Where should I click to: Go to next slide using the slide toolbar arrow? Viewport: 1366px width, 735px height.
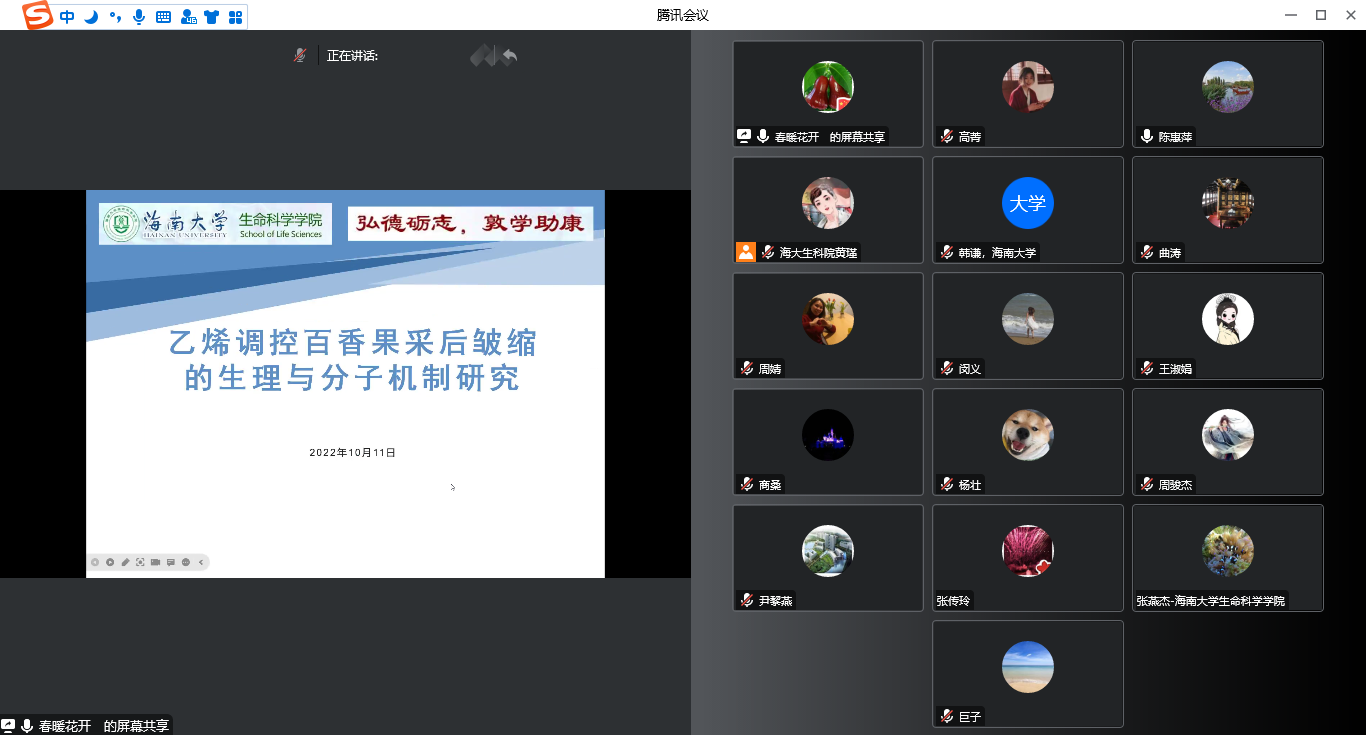click(x=110, y=562)
